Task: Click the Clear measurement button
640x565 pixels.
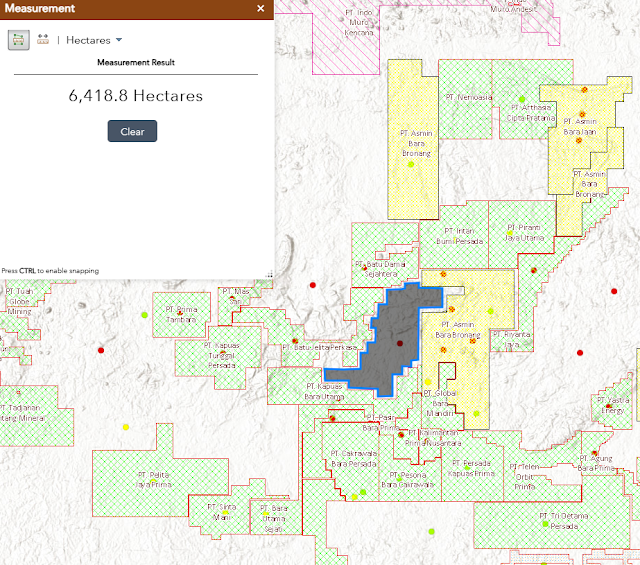Action: (x=132, y=131)
